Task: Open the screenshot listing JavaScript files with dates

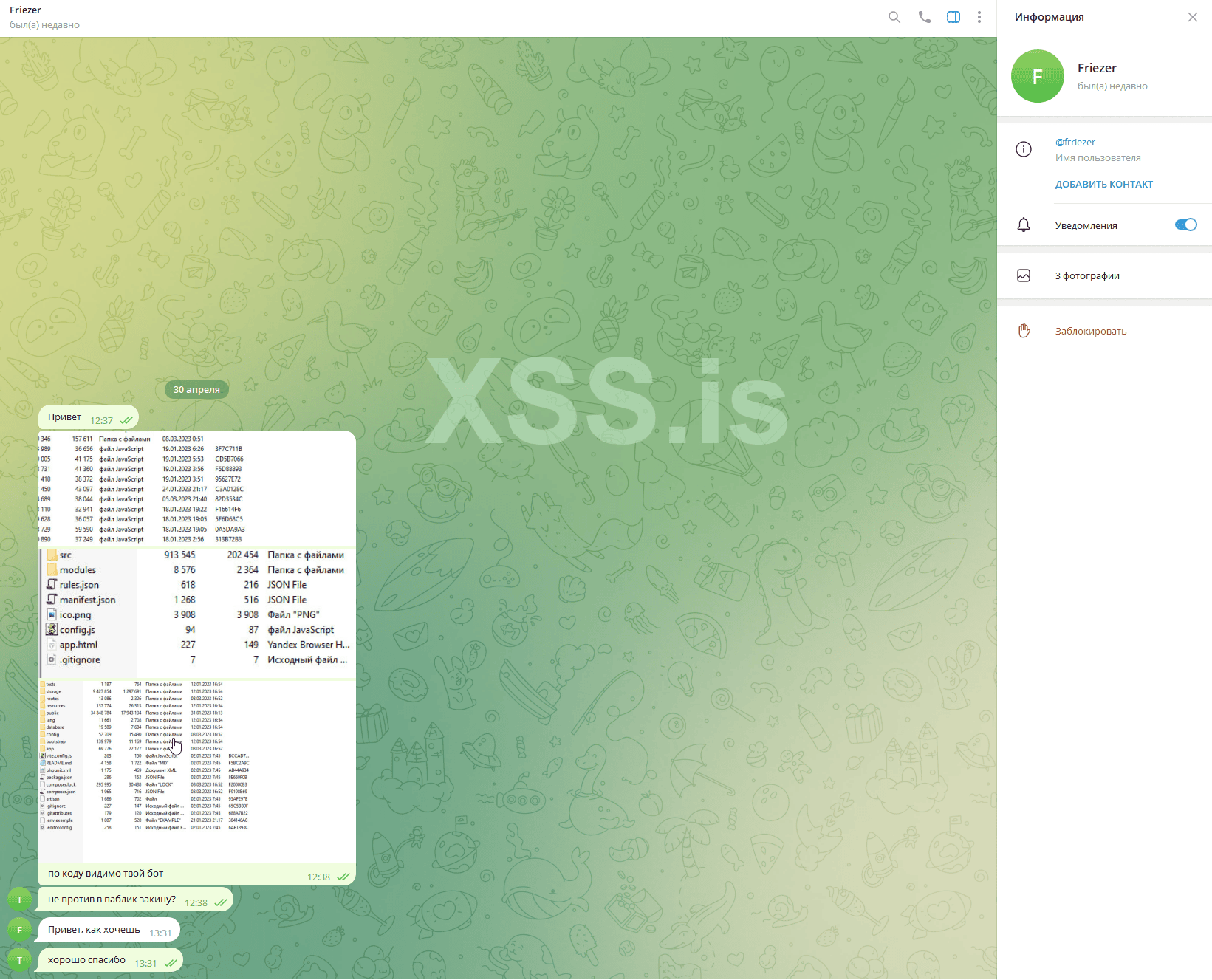Action: (x=197, y=487)
